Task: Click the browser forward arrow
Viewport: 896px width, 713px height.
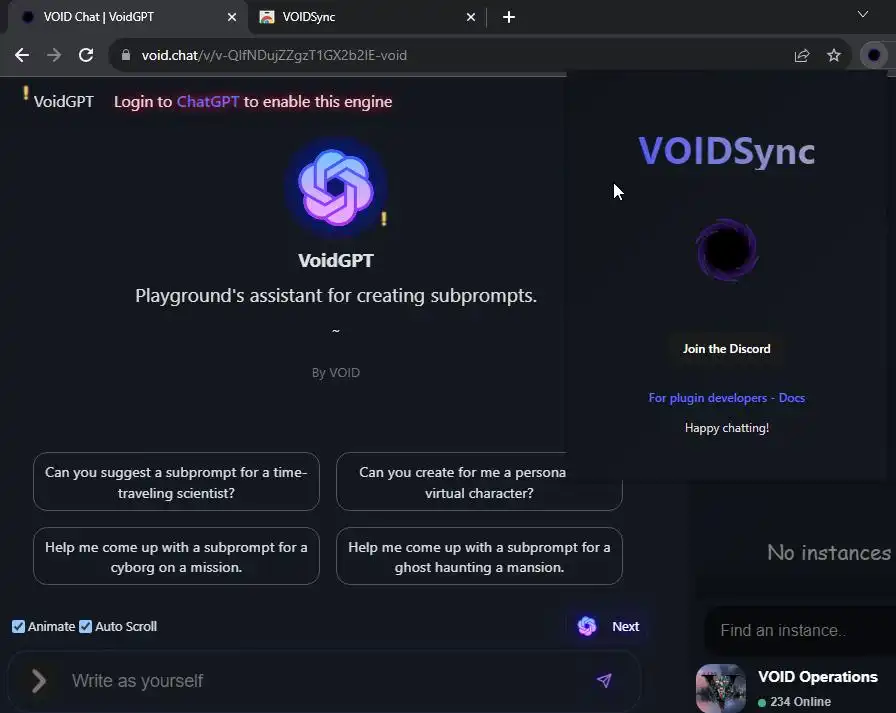Action: coord(54,55)
